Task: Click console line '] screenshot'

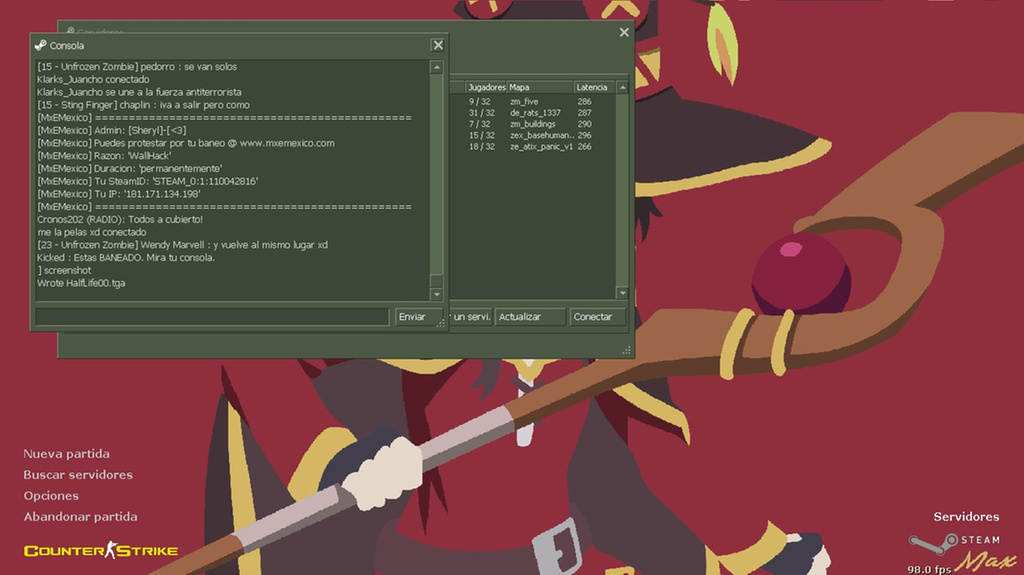Action: coord(63,271)
